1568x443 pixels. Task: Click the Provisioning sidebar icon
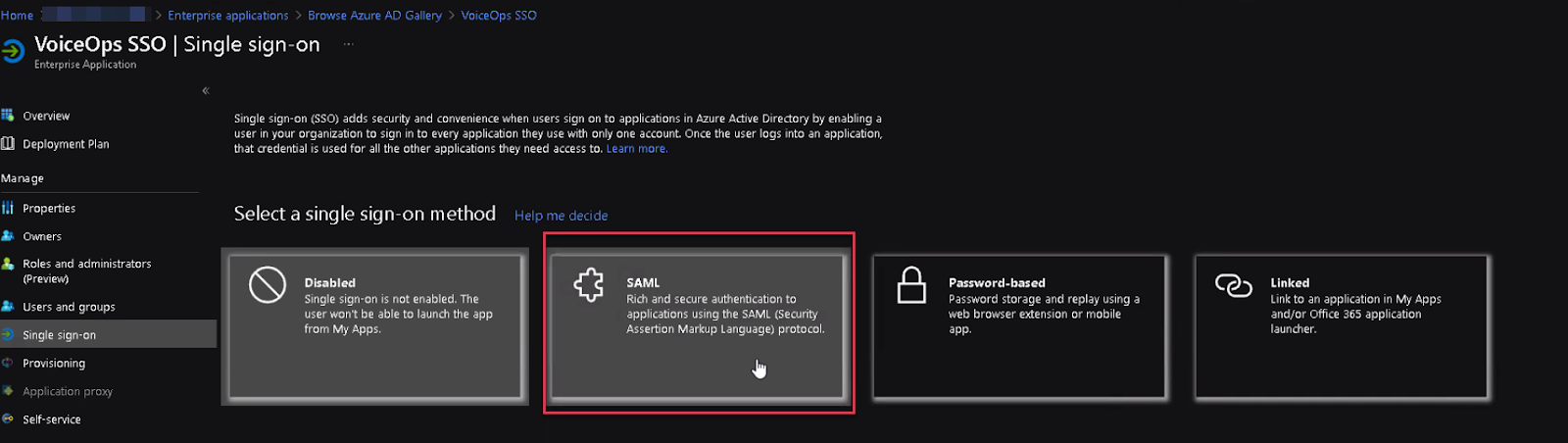point(8,363)
